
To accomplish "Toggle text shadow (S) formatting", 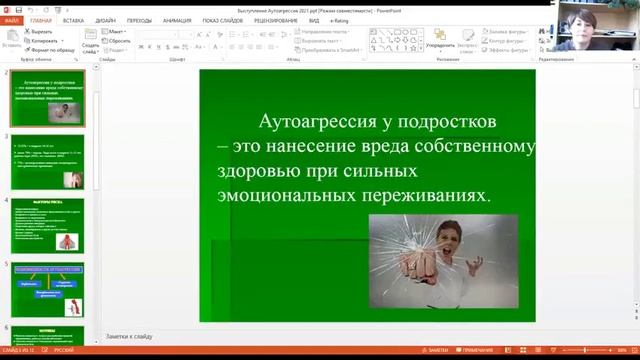I will click(168, 47).
